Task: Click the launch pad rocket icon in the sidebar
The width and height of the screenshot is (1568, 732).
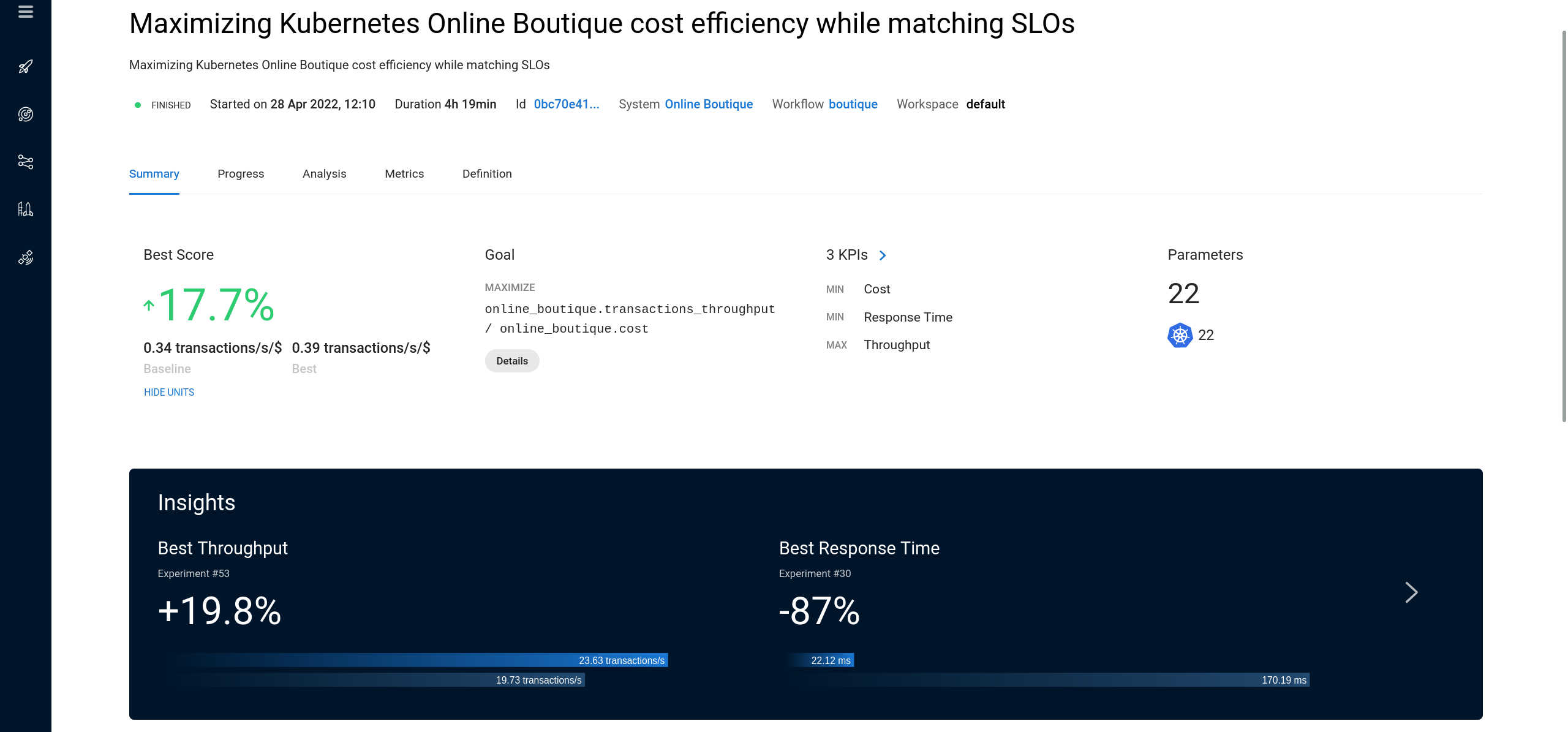Action: point(25,209)
